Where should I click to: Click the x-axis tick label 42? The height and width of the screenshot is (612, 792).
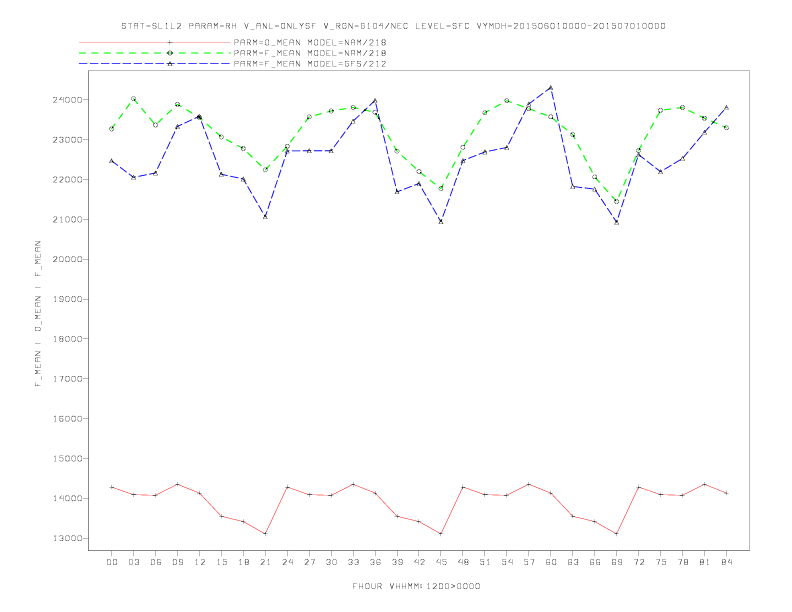[419, 562]
